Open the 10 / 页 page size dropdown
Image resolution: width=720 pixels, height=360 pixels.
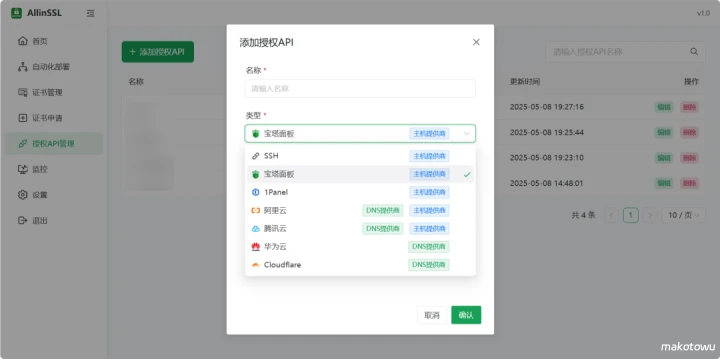[683, 215]
